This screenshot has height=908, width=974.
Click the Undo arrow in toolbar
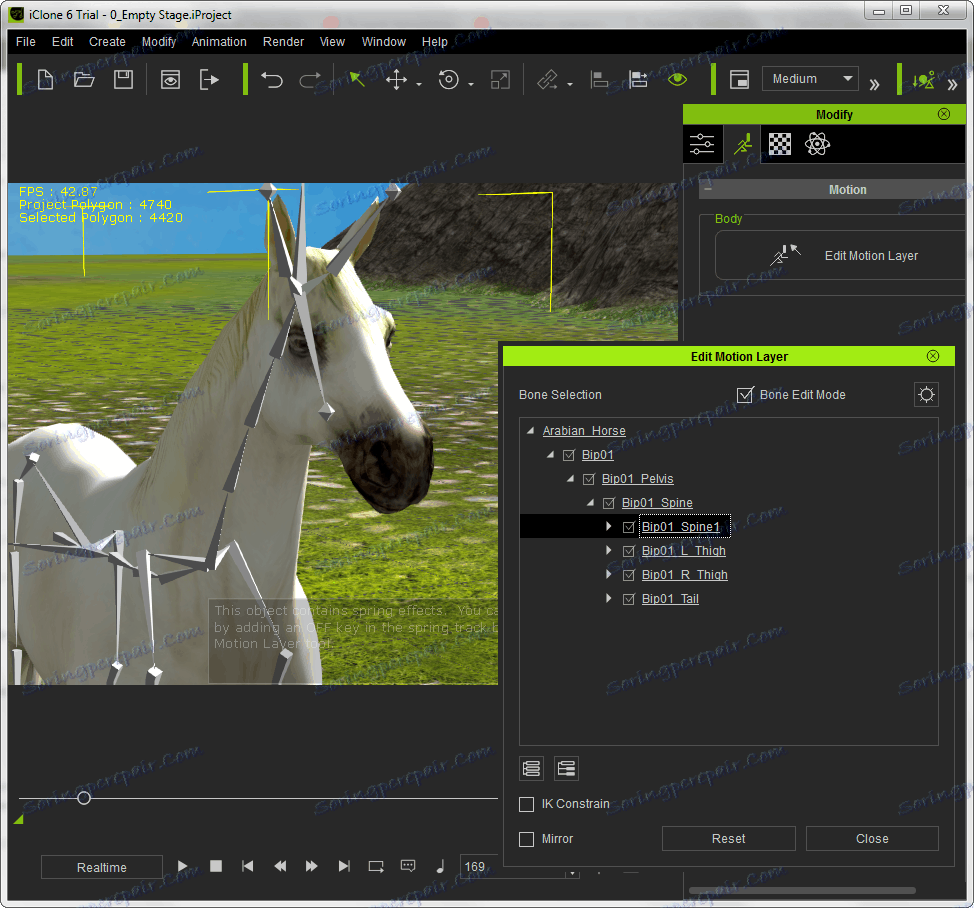(x=272, y=80)
